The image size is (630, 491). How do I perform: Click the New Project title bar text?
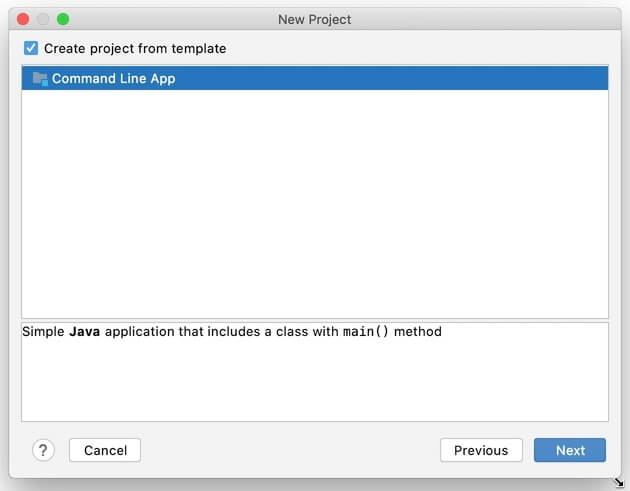pyautogui.click(x=314, y=19)
